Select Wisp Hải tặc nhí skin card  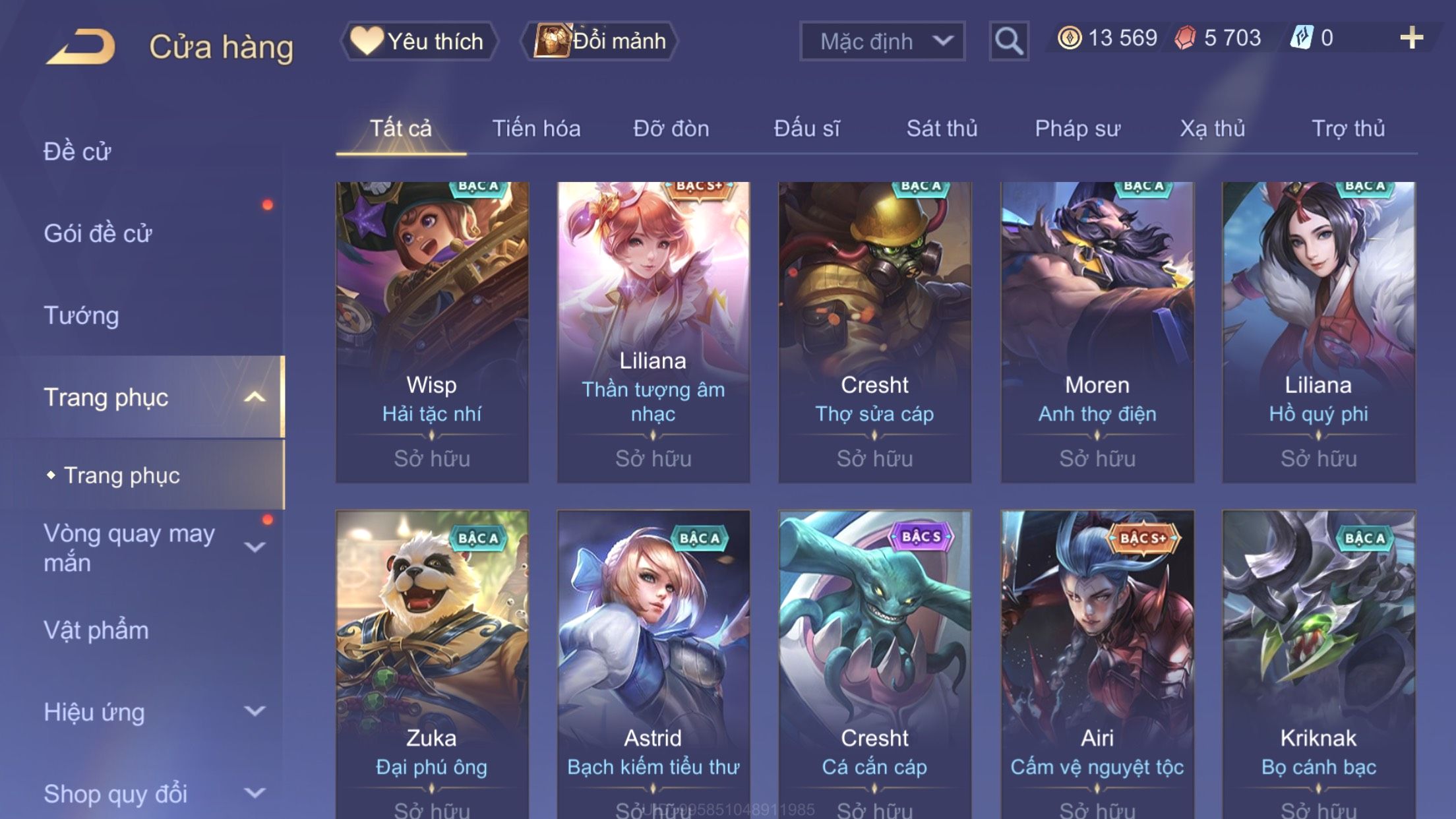(x=432, y=332)
